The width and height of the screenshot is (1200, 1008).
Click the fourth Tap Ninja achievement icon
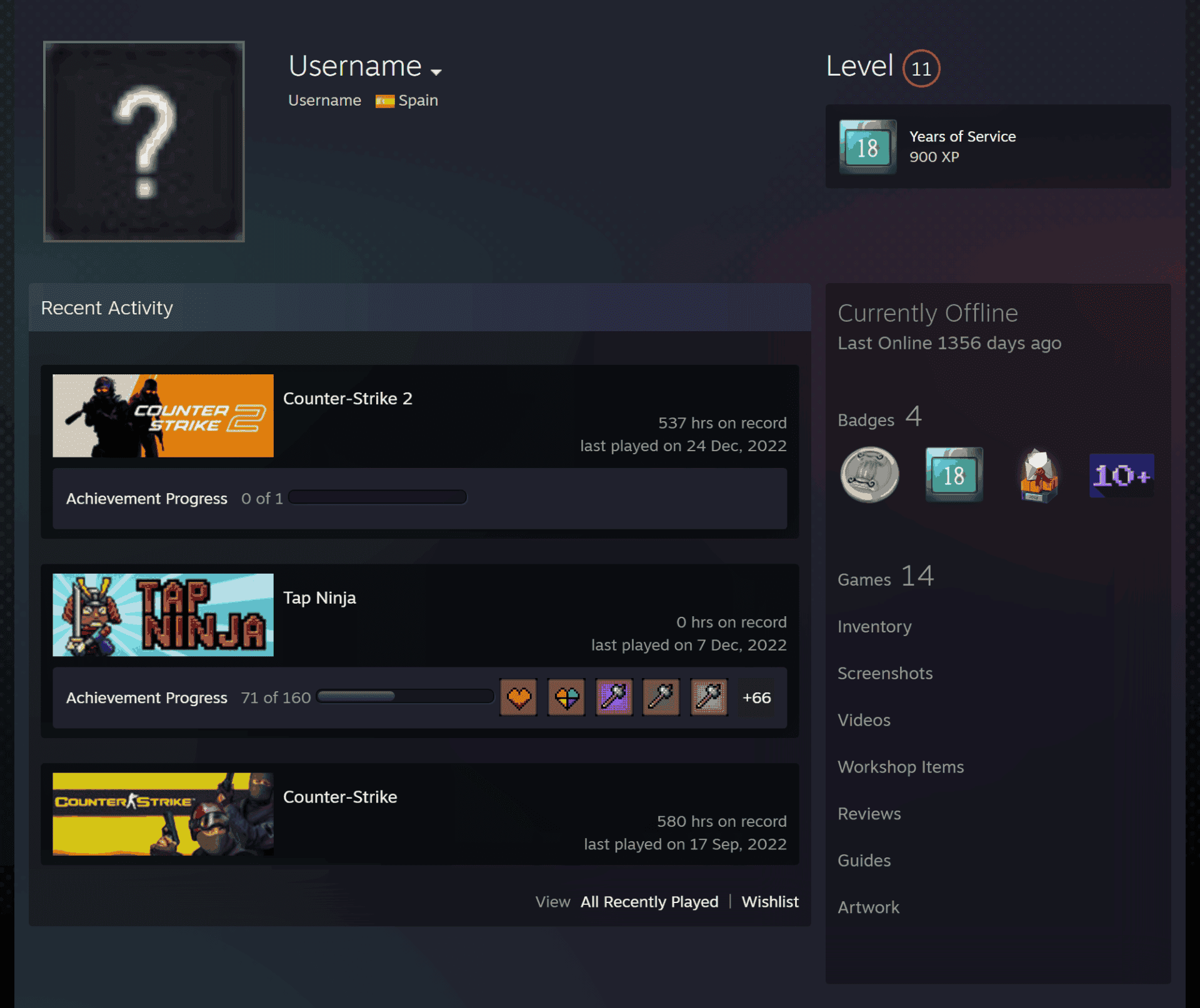[x=661, y=697]
